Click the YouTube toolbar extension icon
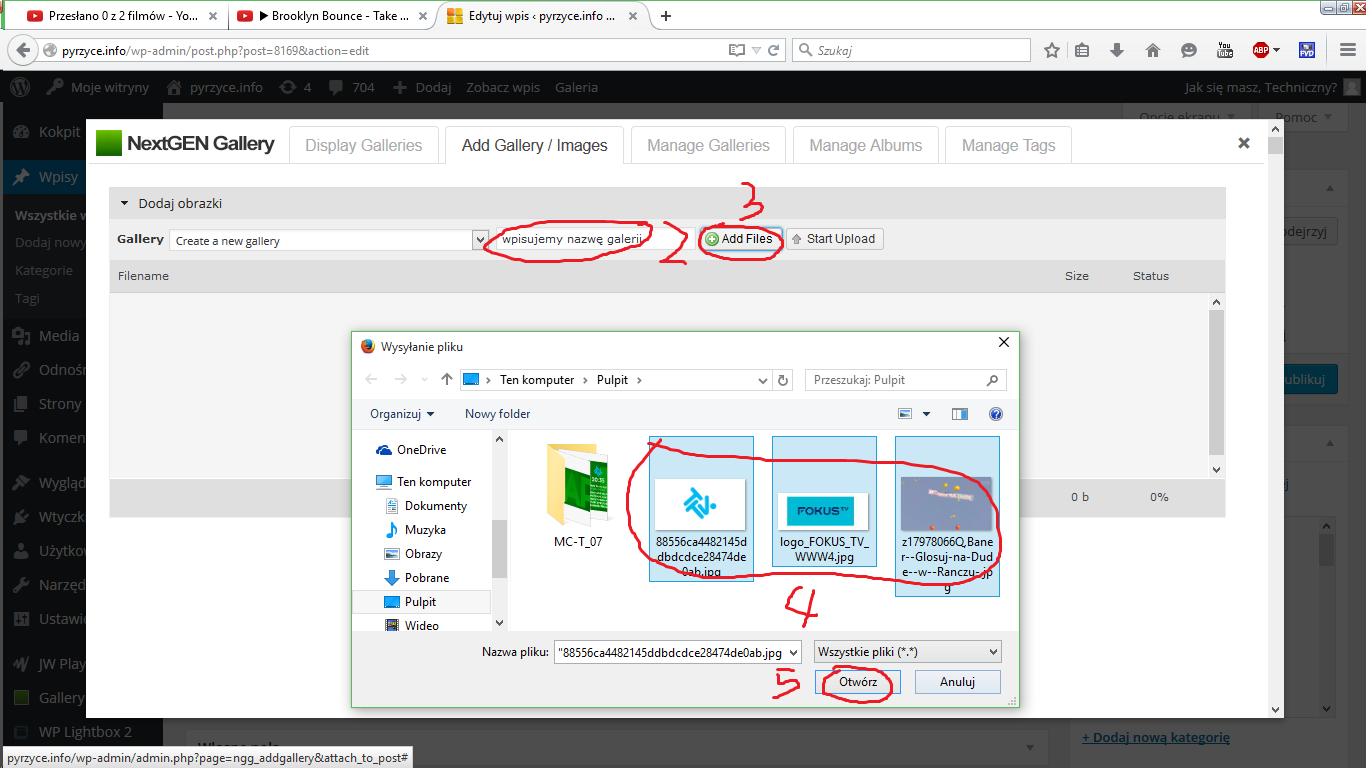The image size is (1366, 768). point(1225,50)
